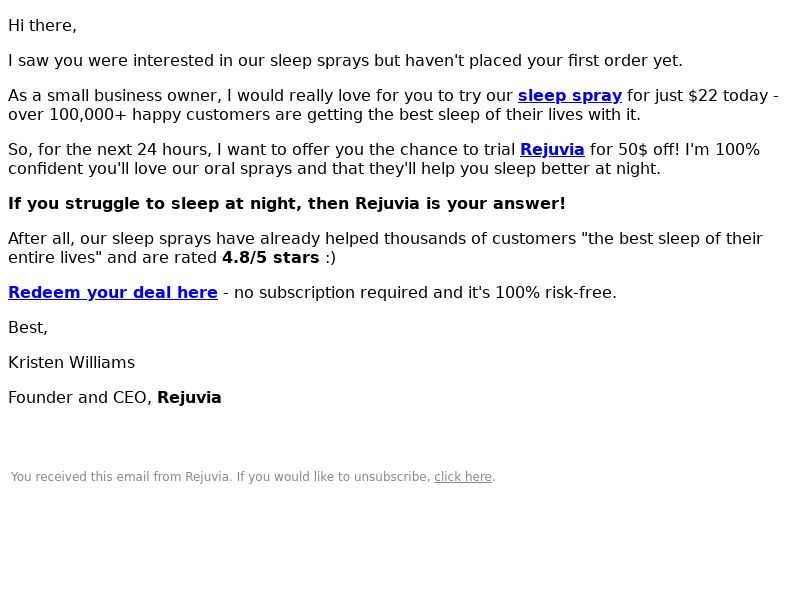800x600 pixels.
Task: Click the "100% risk-free" phrase
Action: click(556, 293)
